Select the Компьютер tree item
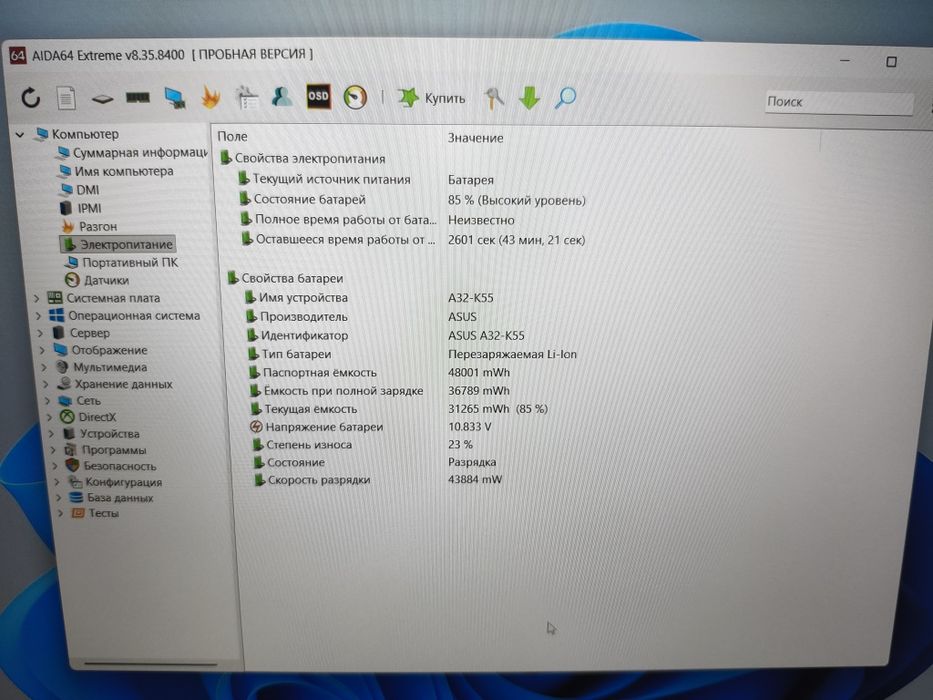Viewport: 933px width, 700px height. (x=85, y=134)
